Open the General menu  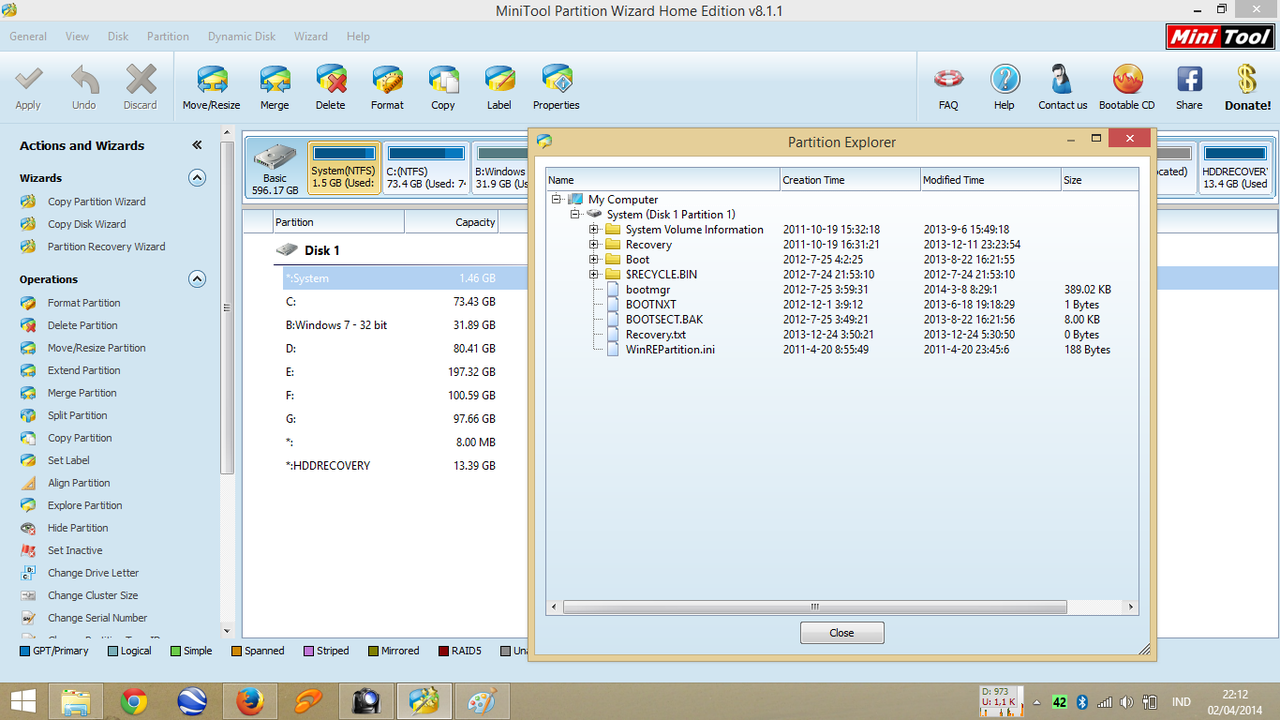(x=28, y=36)
